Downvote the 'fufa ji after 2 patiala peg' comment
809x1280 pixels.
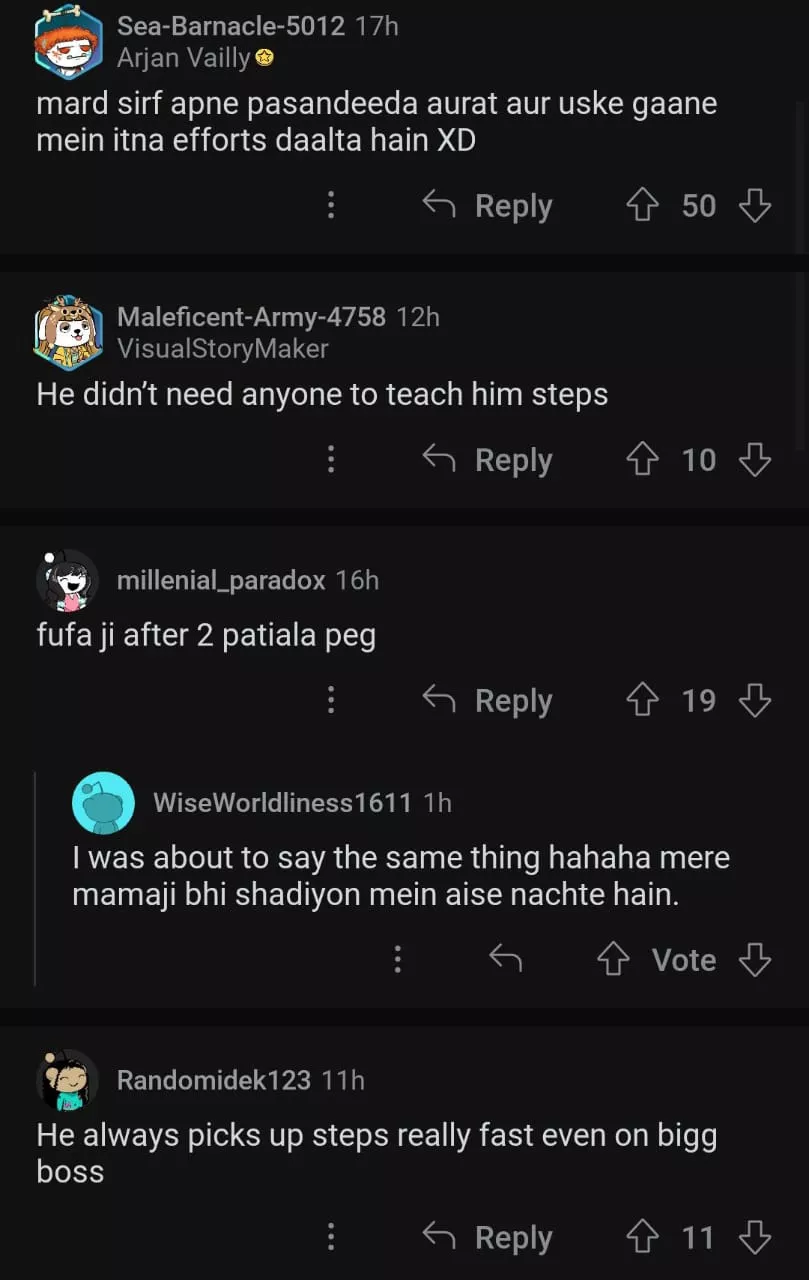(x=755, y=701)
